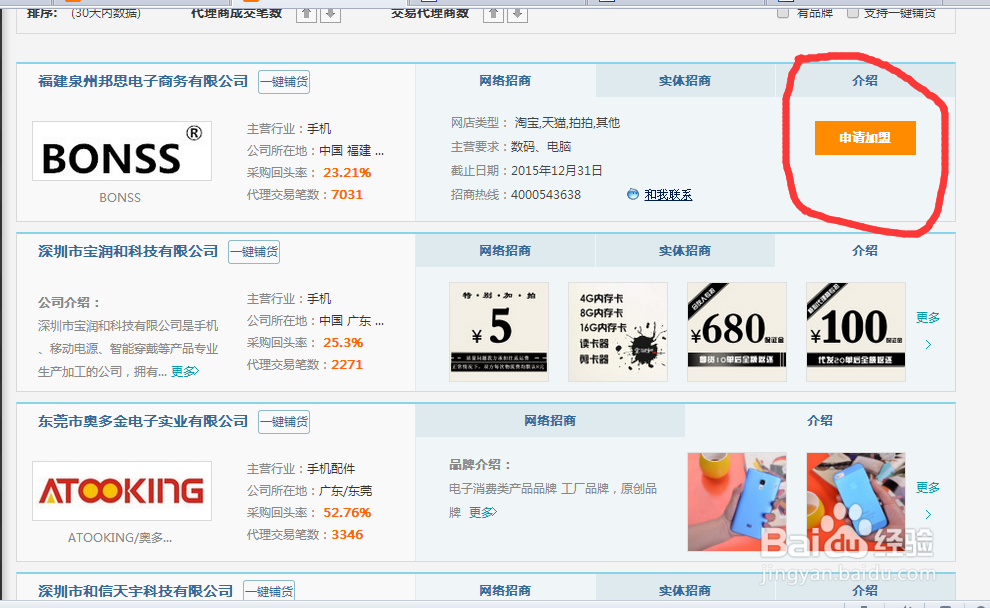
Task: Sort trading agent count ascending arrow
Action: (493, 14)
